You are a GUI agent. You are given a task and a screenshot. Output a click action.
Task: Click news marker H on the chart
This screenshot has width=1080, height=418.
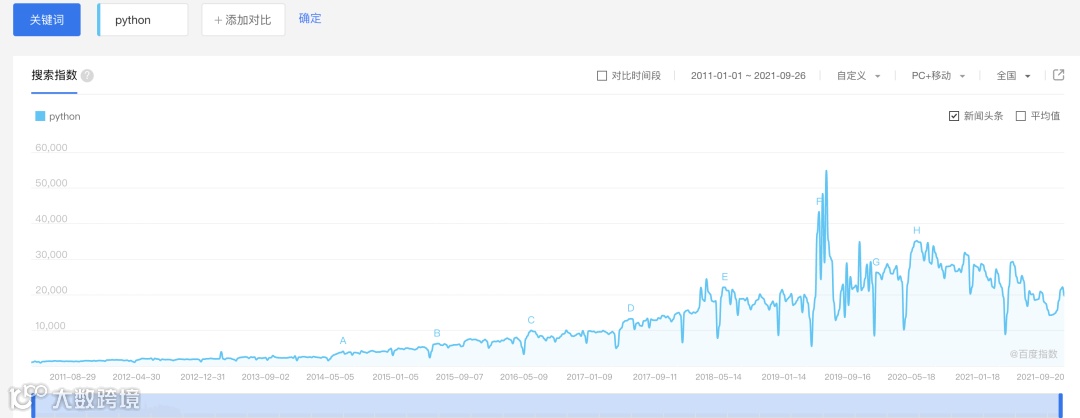click(917, 230)
